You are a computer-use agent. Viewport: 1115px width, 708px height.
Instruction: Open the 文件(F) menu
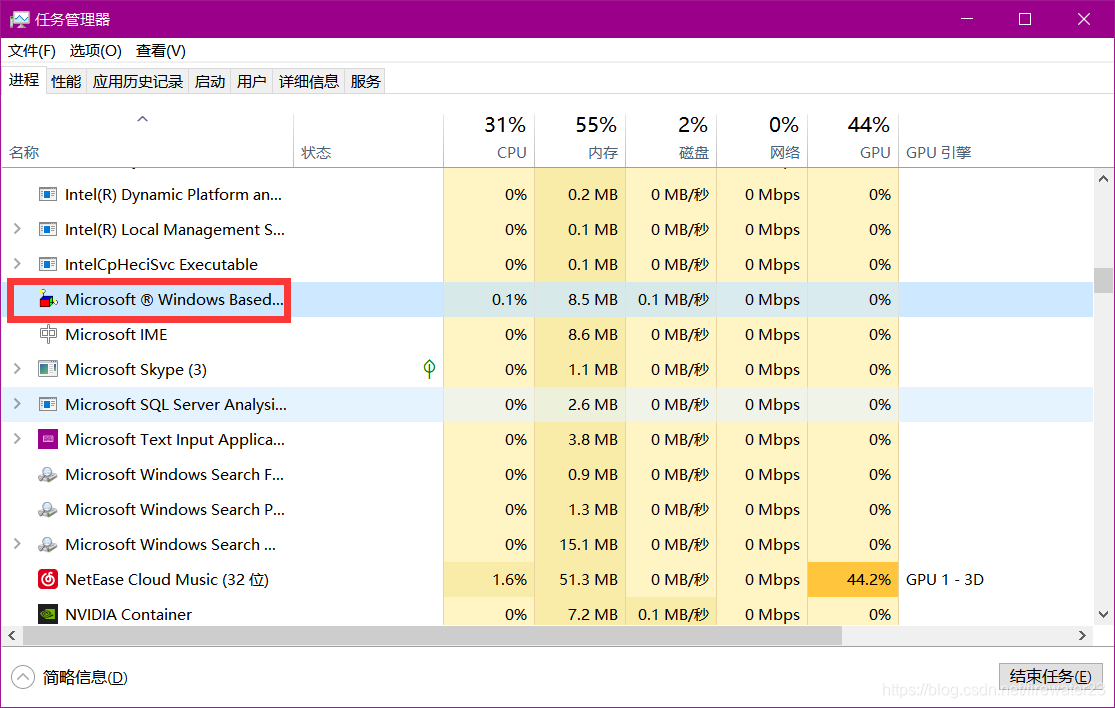click(31, 51)
